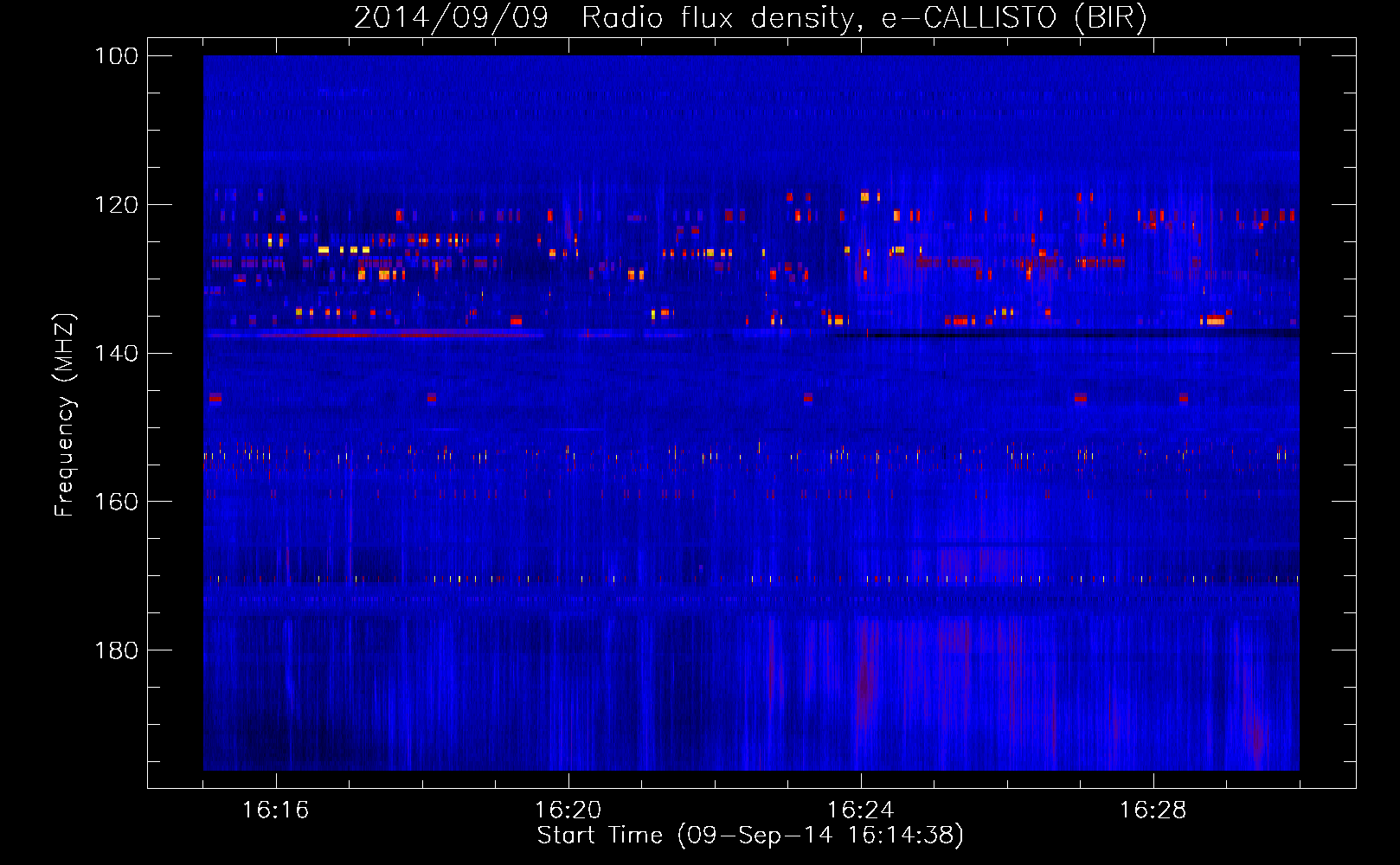
Task: Click the 100 frequency tick label
Action: pyautogui.click(x=116, y=56)
